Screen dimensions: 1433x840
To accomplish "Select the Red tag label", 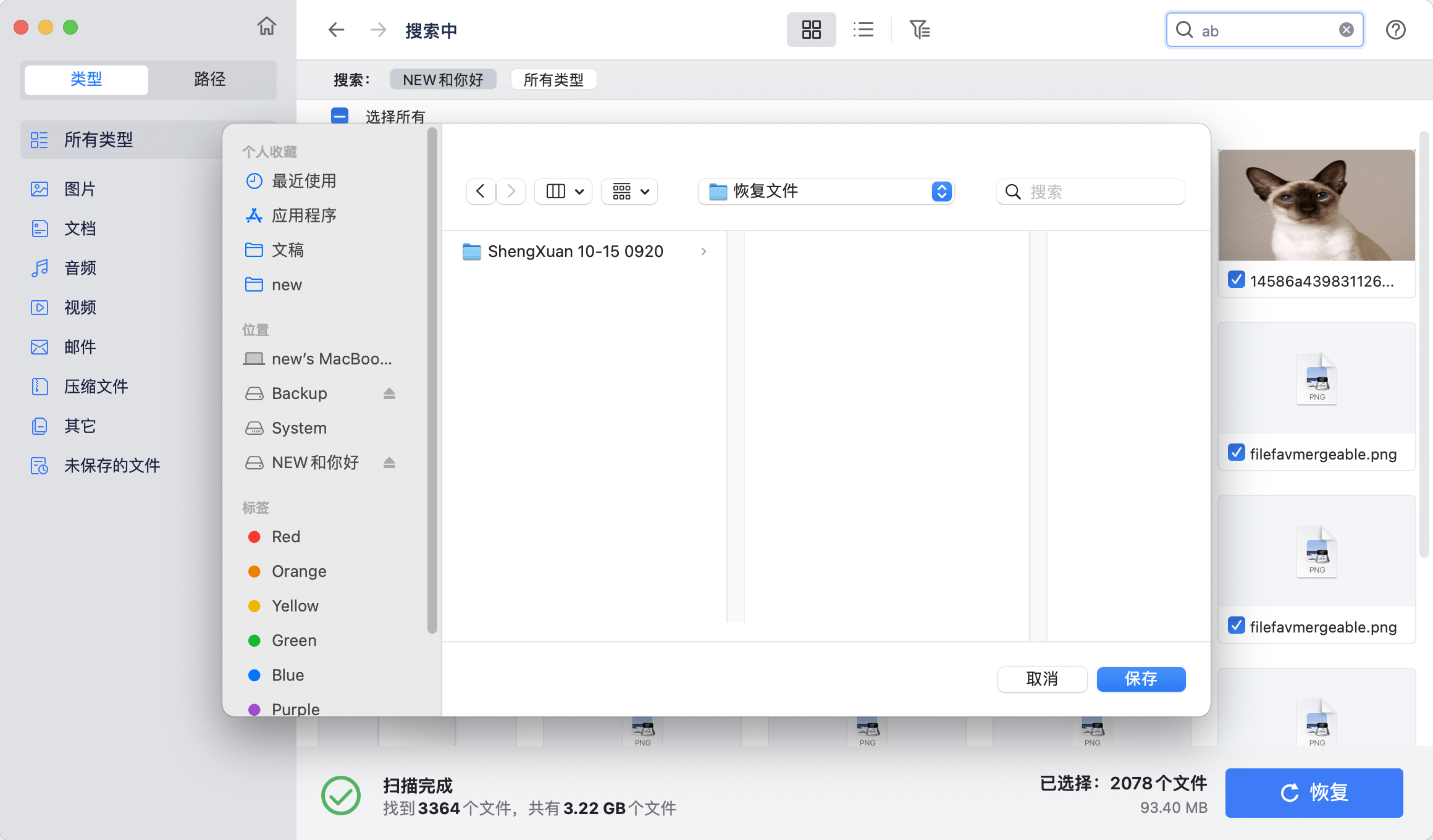I will tap(285, 536).
